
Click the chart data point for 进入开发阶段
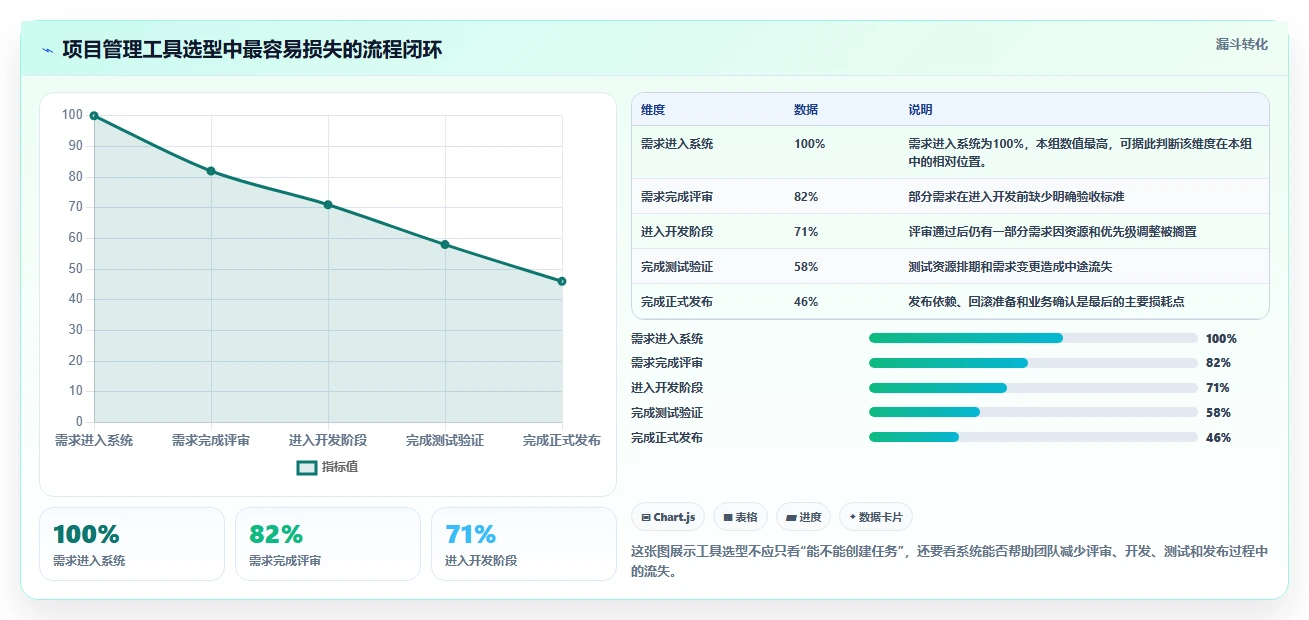328,205
